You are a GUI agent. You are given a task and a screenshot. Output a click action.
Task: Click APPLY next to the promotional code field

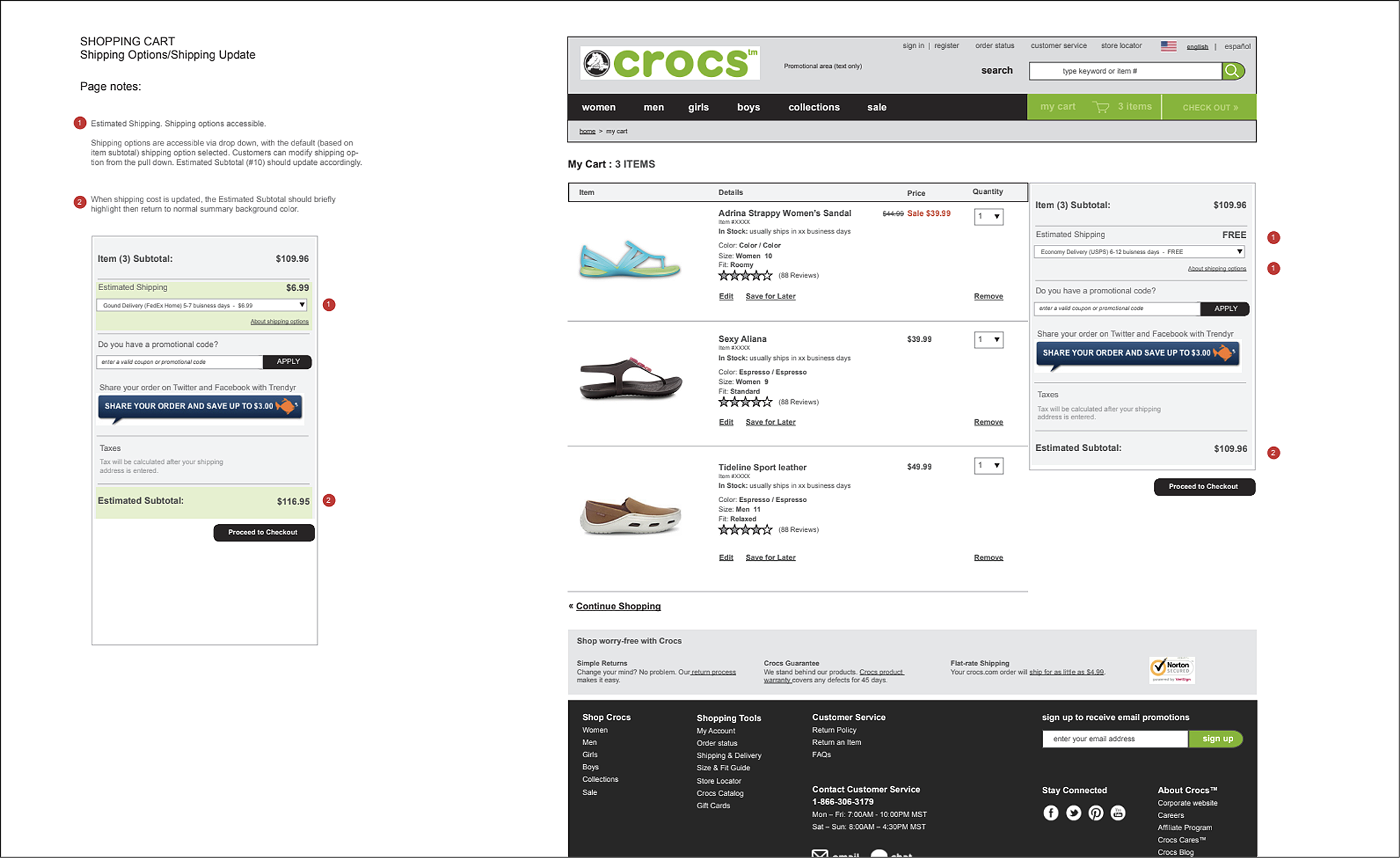coord(1224,308)
